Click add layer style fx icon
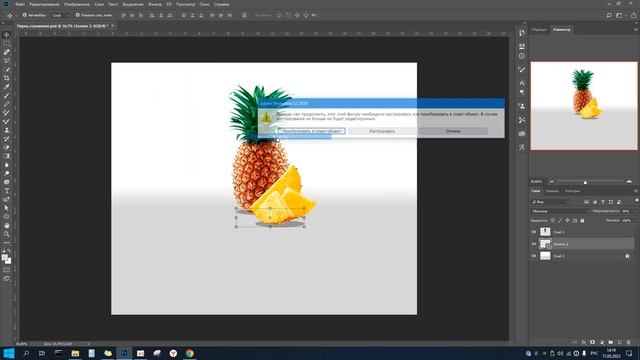The image size is (640, 360). click(x=584, y=342)
